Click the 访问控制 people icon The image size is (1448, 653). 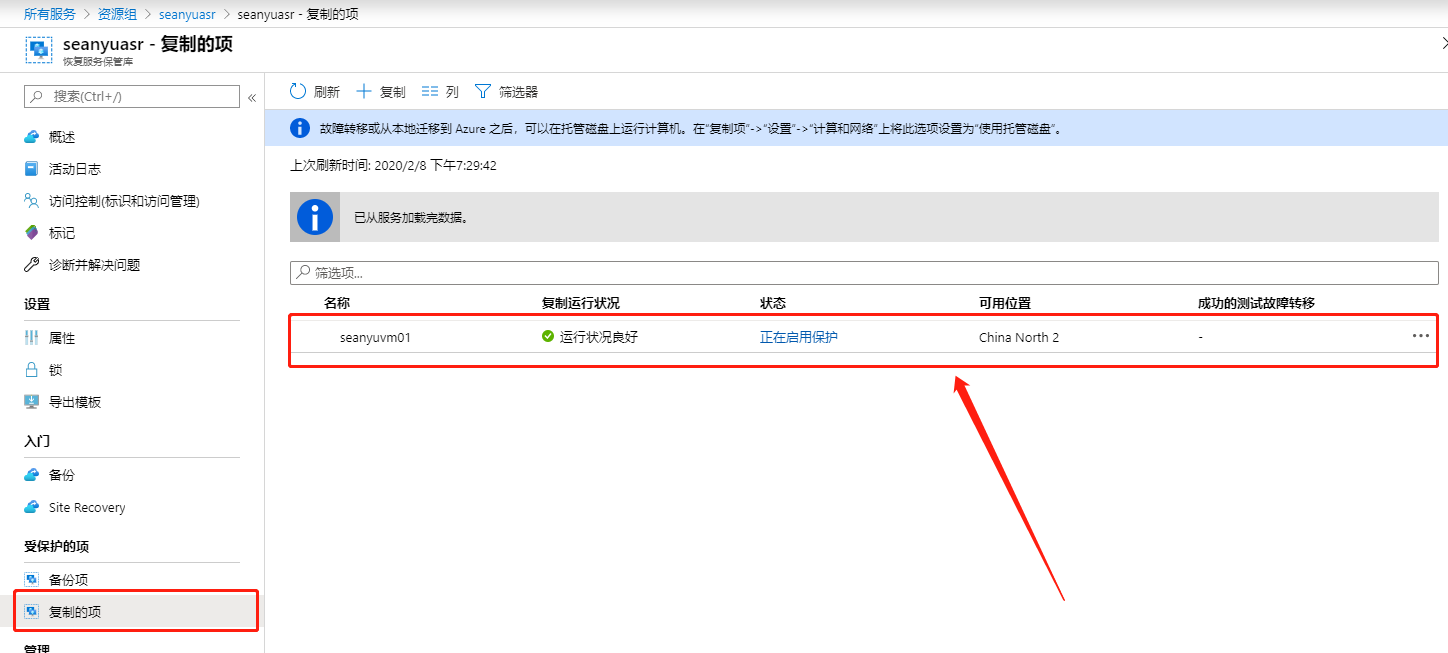[31, 201]
